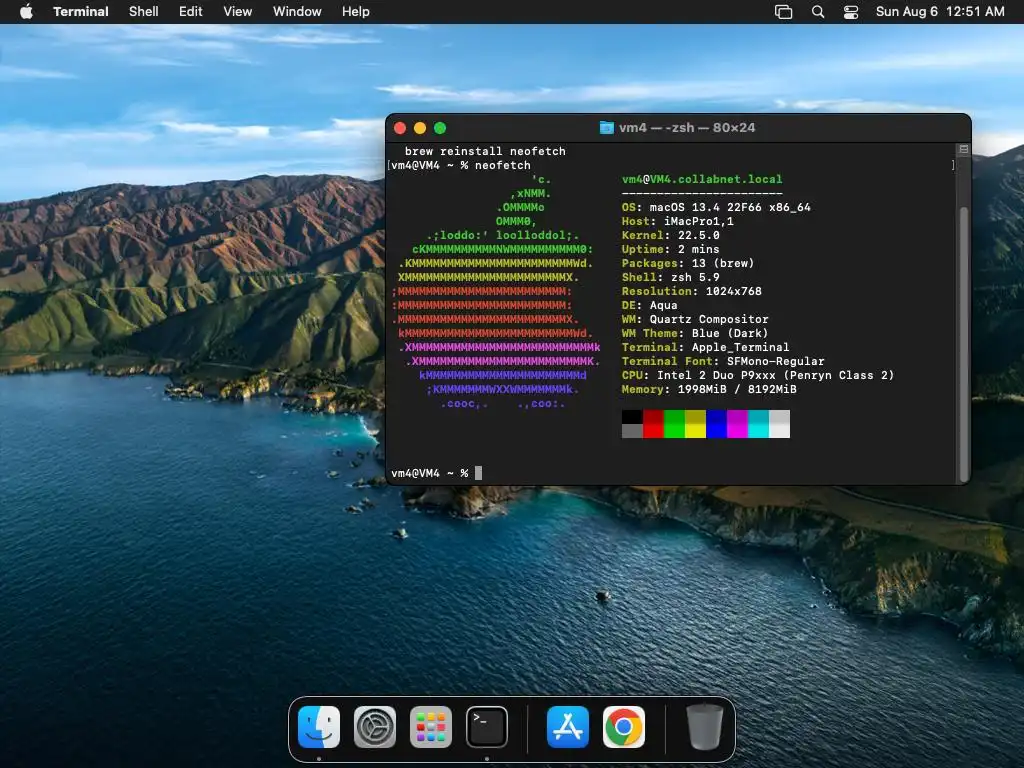Image resolution: width=1024 pixels, height=768 pixels.
Task: Click the Stage Manager windows icon in menu bar
Action: click(783, 11)
